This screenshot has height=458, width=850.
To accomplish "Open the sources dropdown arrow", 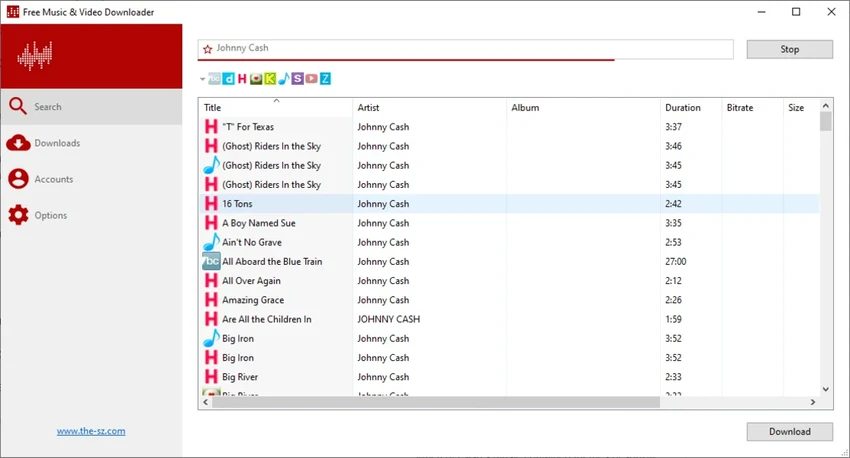I will tap(202, 79).
